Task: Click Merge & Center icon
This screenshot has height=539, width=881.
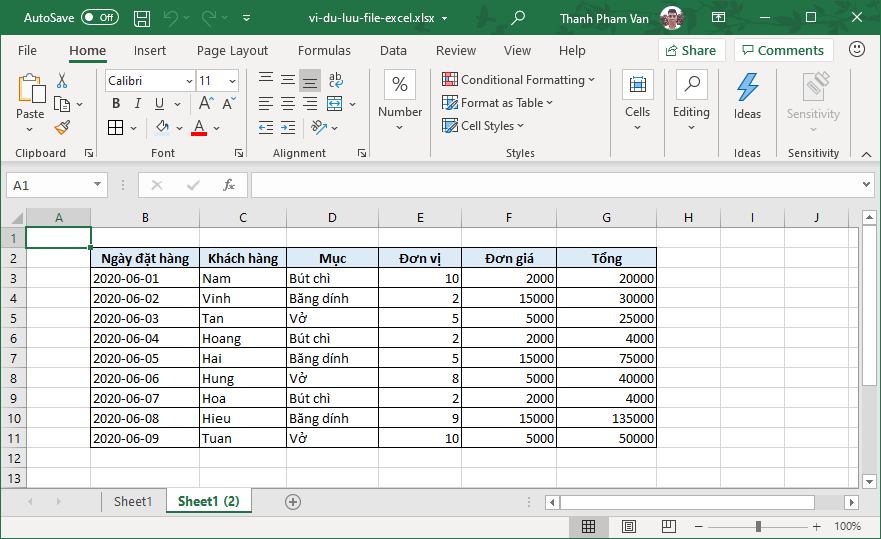Action: pyautogui.click(x=335, y=103)
